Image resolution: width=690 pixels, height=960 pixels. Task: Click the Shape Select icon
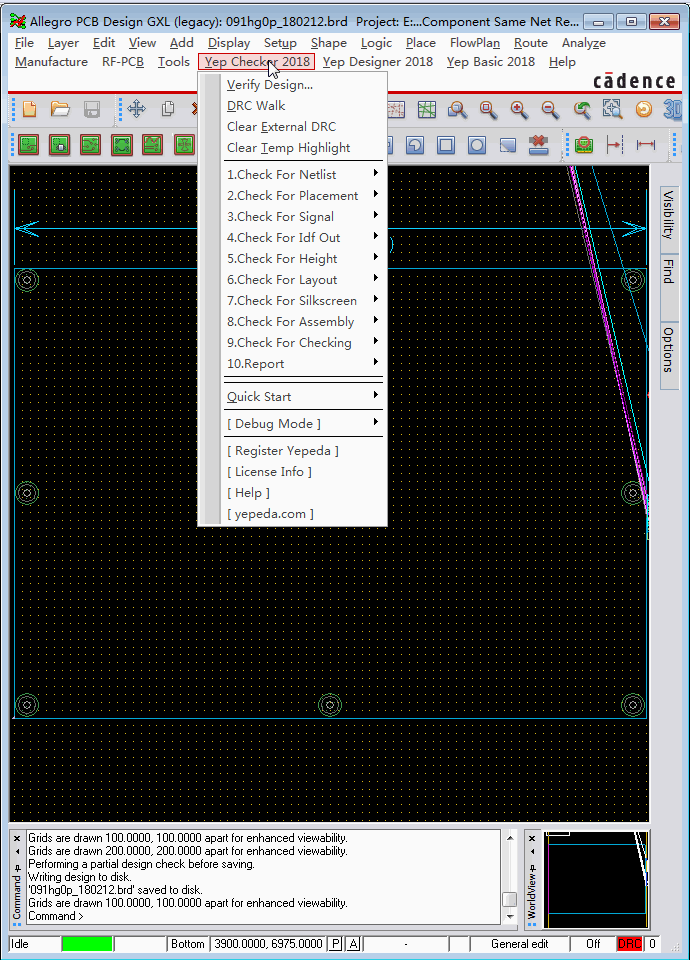tap(508, 145)
